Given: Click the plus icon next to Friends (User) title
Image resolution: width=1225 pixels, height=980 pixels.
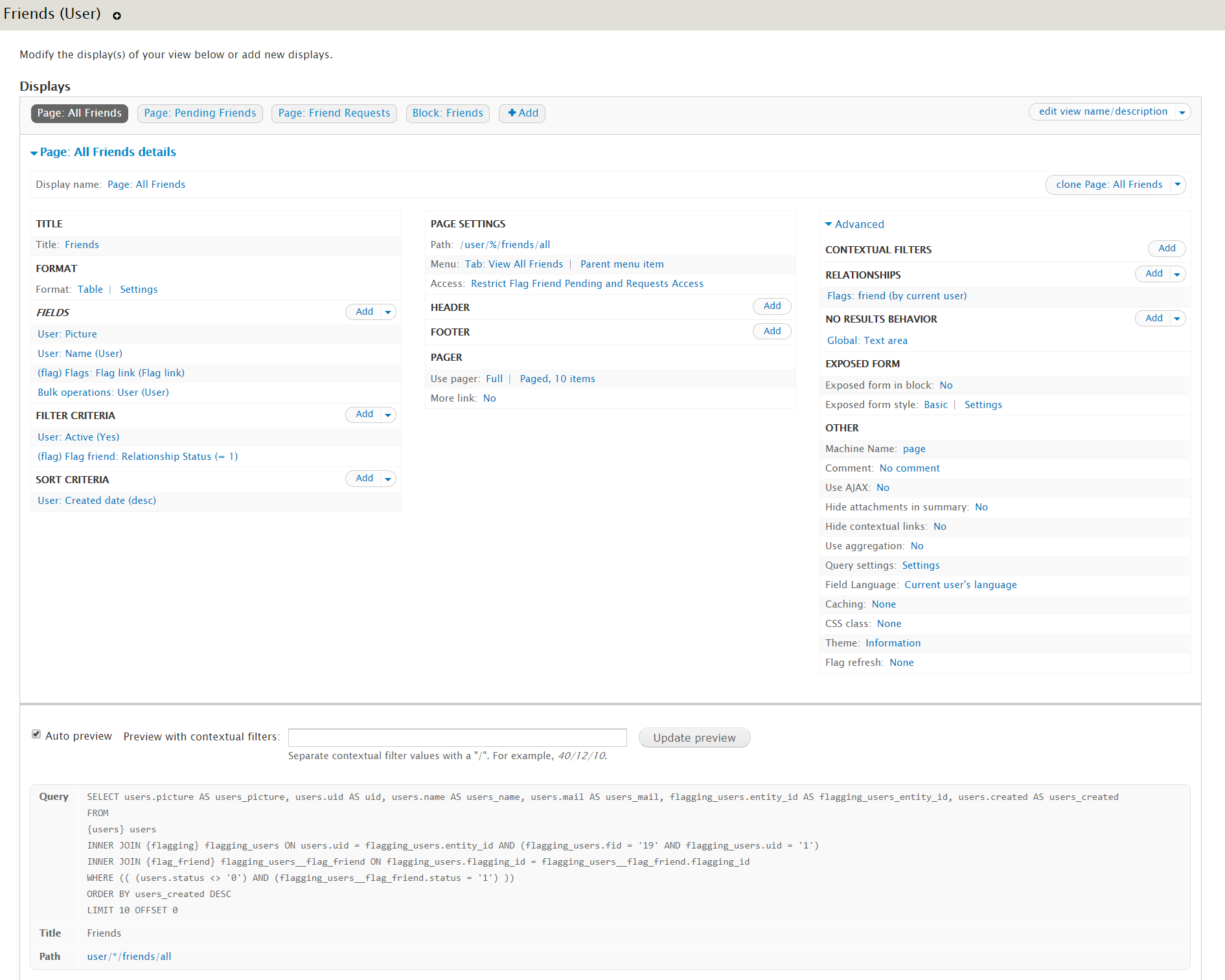Looking at the screenshot, I should coord(117,16).
